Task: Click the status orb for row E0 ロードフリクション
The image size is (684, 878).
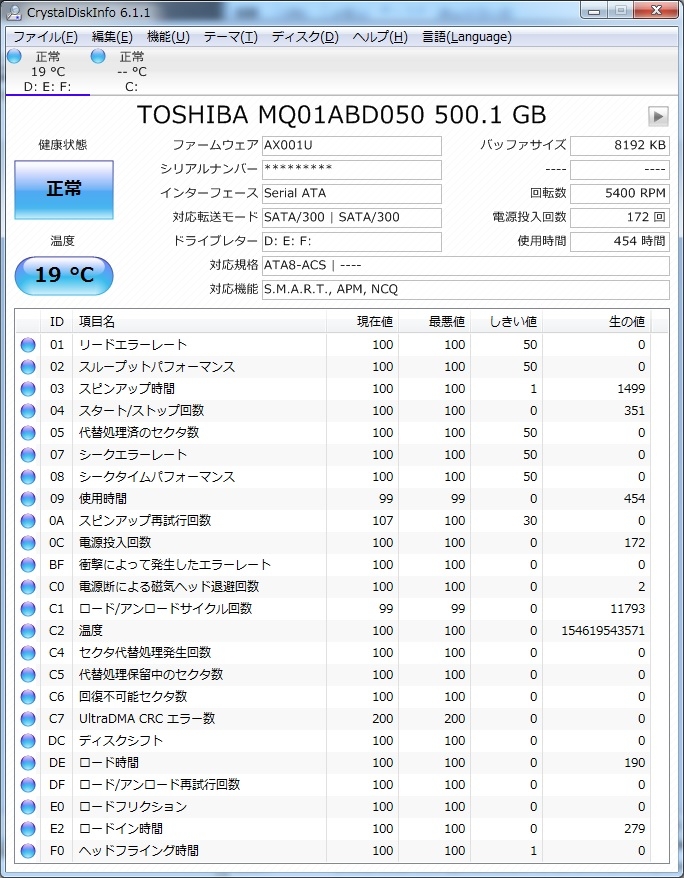Action: tap(28, 807)
